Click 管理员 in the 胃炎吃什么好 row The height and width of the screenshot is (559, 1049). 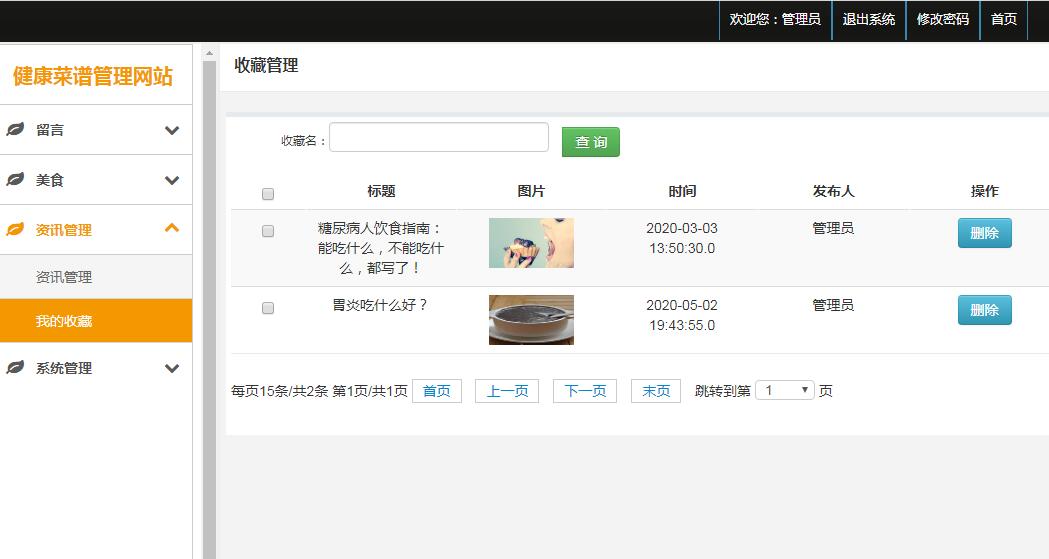[833, 305]
